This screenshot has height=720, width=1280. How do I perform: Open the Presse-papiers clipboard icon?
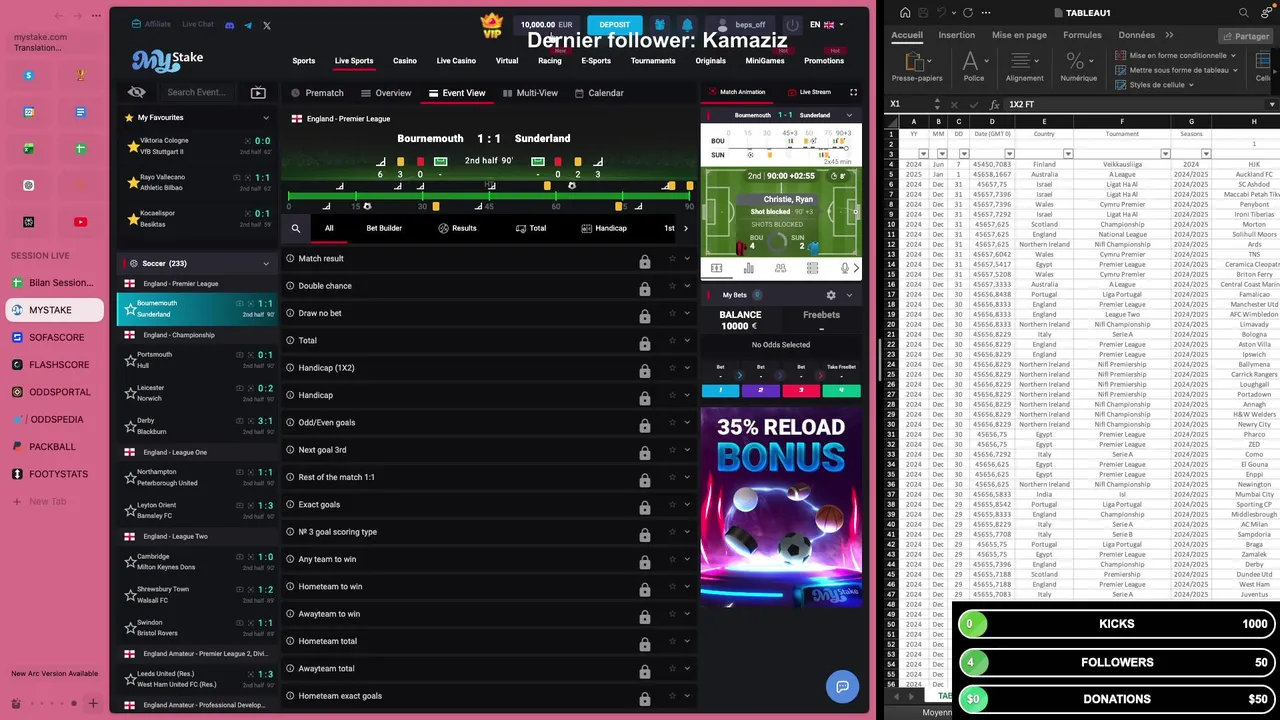(x=917, y=62)
